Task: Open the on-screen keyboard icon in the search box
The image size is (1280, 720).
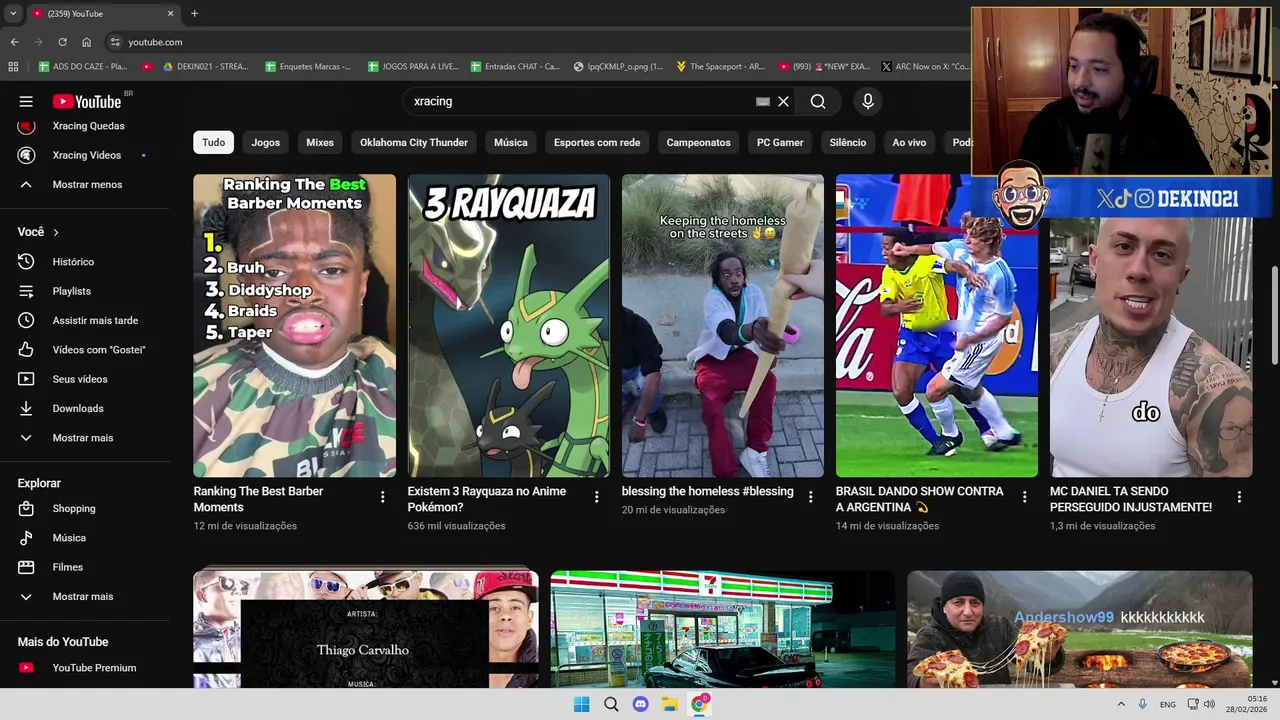Action: [x=763, y=101]
